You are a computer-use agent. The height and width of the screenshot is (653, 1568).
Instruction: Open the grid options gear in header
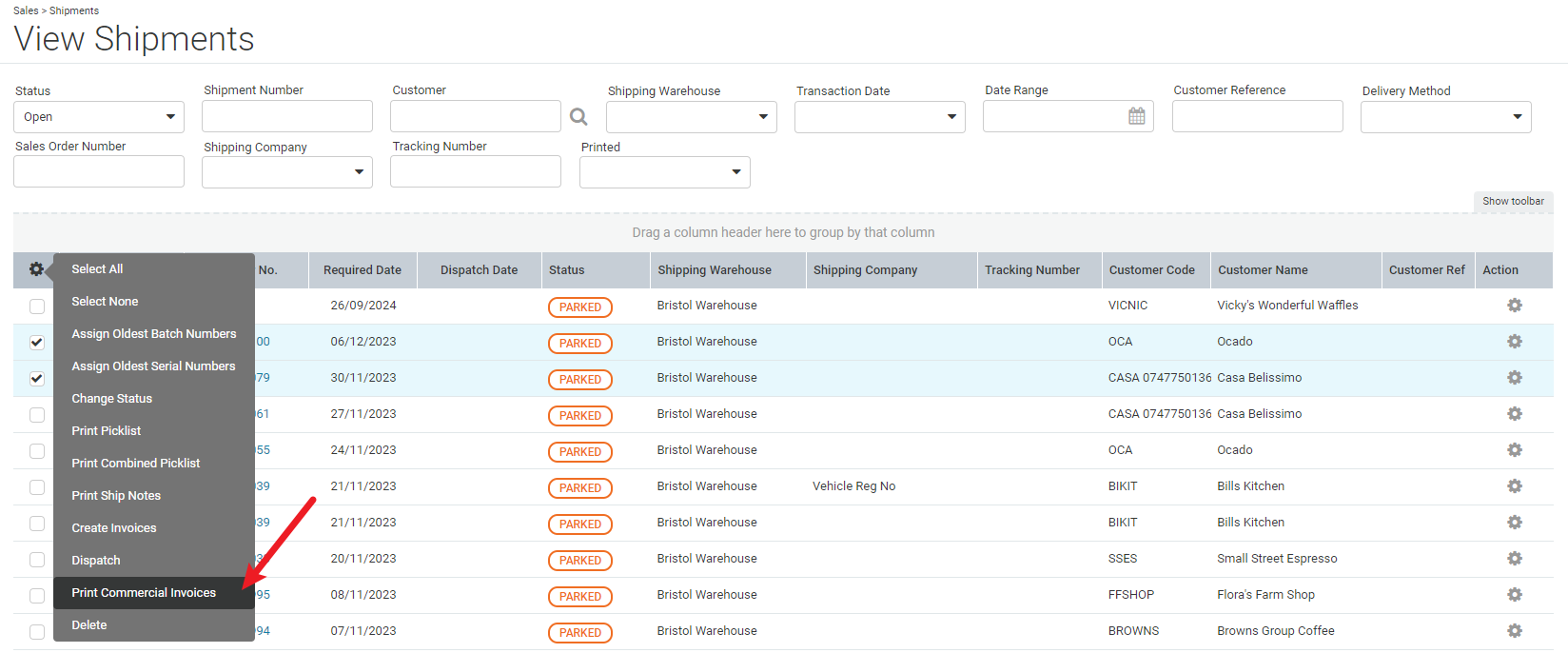36,269
